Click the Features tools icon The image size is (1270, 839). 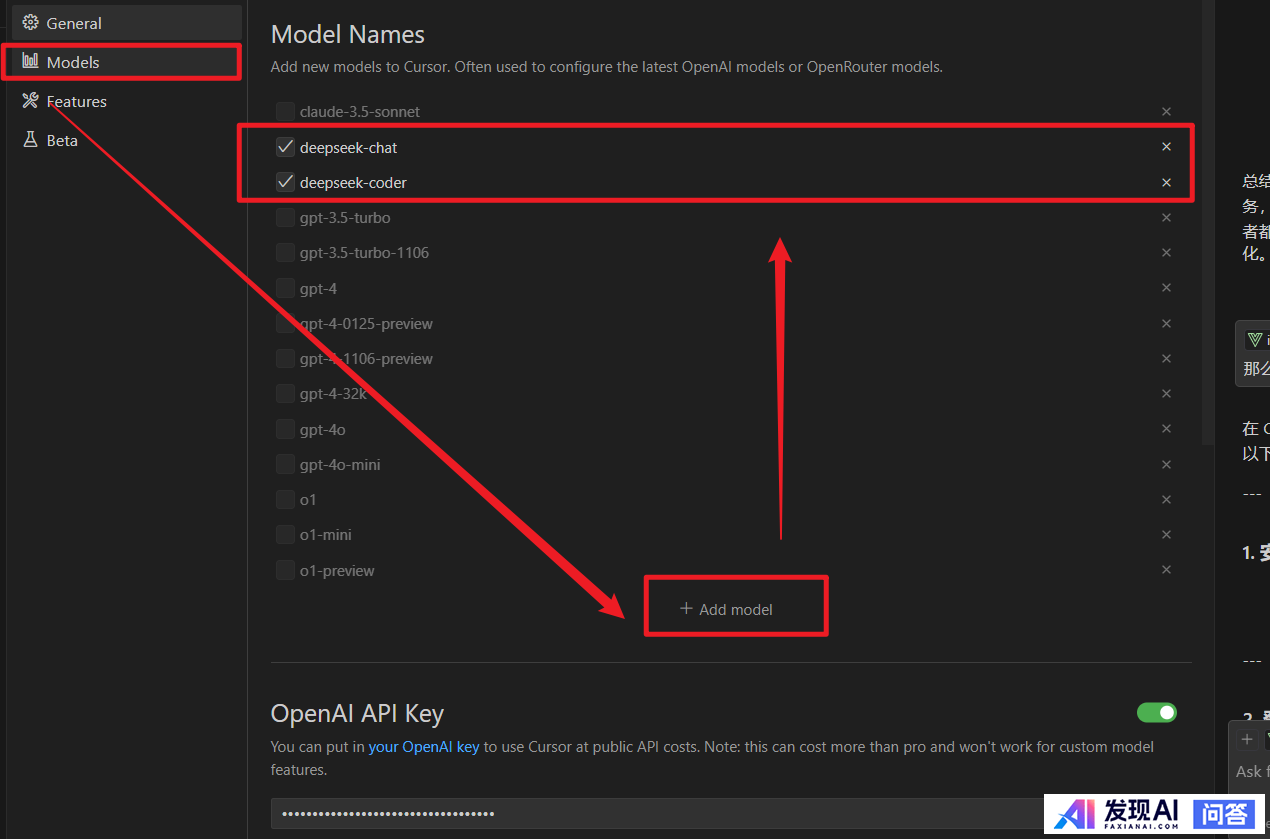[30, 100]
